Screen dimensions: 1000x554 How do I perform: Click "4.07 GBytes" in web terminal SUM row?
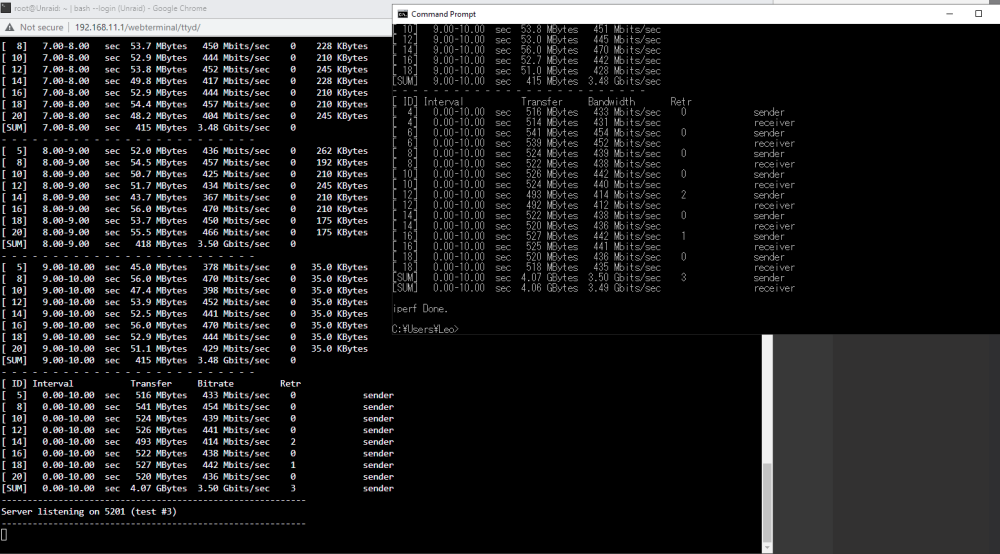pos(159,488)
